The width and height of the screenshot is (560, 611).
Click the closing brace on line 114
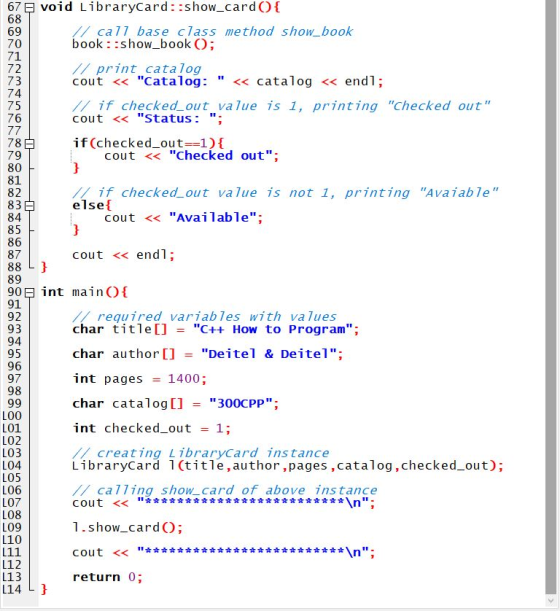pyautogui.click(x=44, y=590)
